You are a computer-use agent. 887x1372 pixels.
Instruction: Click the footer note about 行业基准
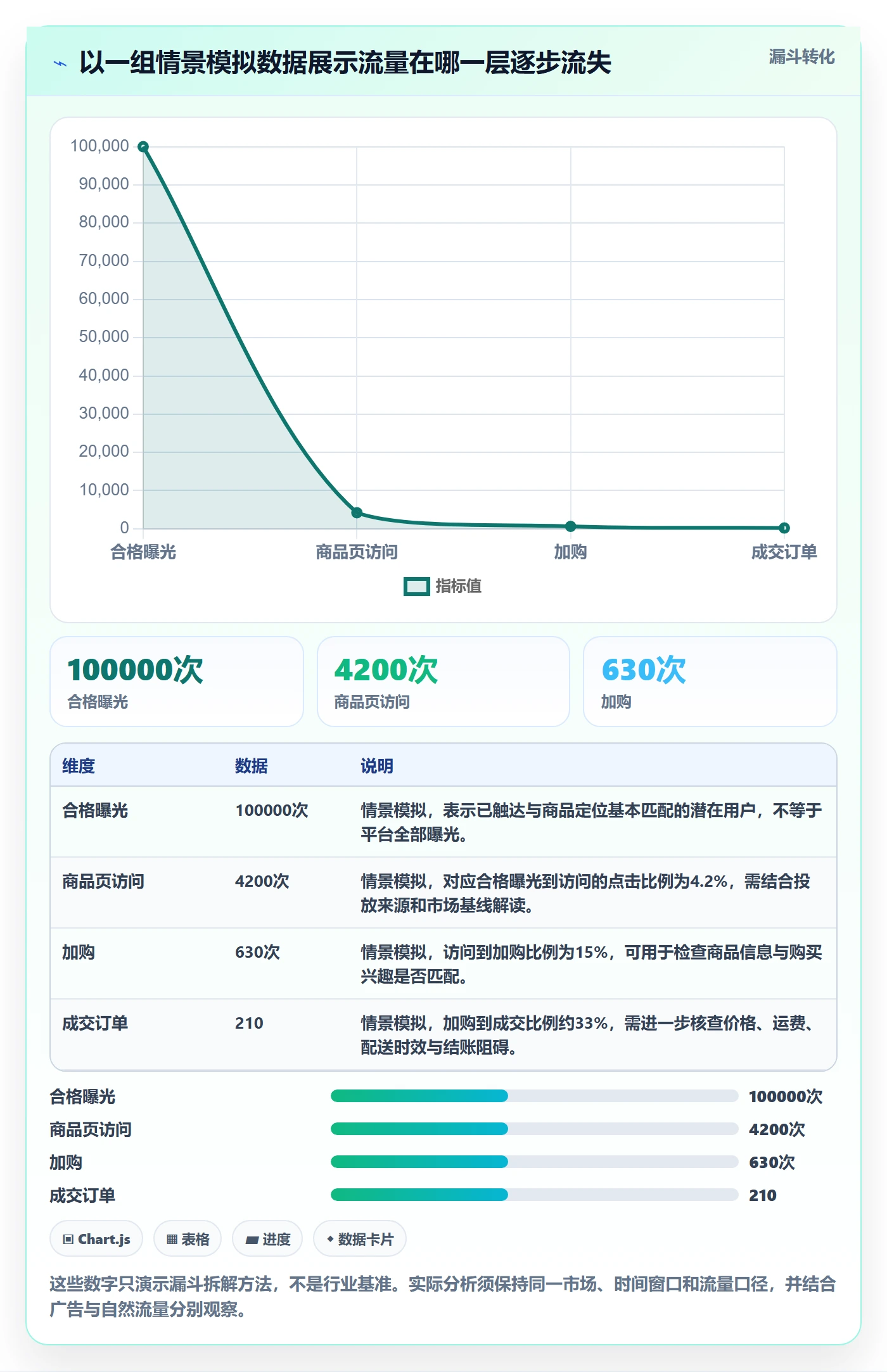[443, 1297]
